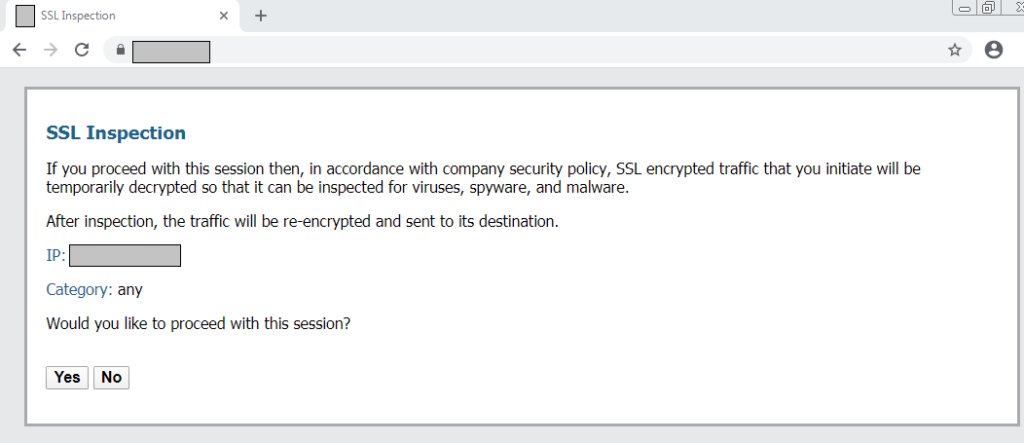Reload the SSL Inspection page
The height and width of the screenshot is (443, 1024).
(82, 50)
